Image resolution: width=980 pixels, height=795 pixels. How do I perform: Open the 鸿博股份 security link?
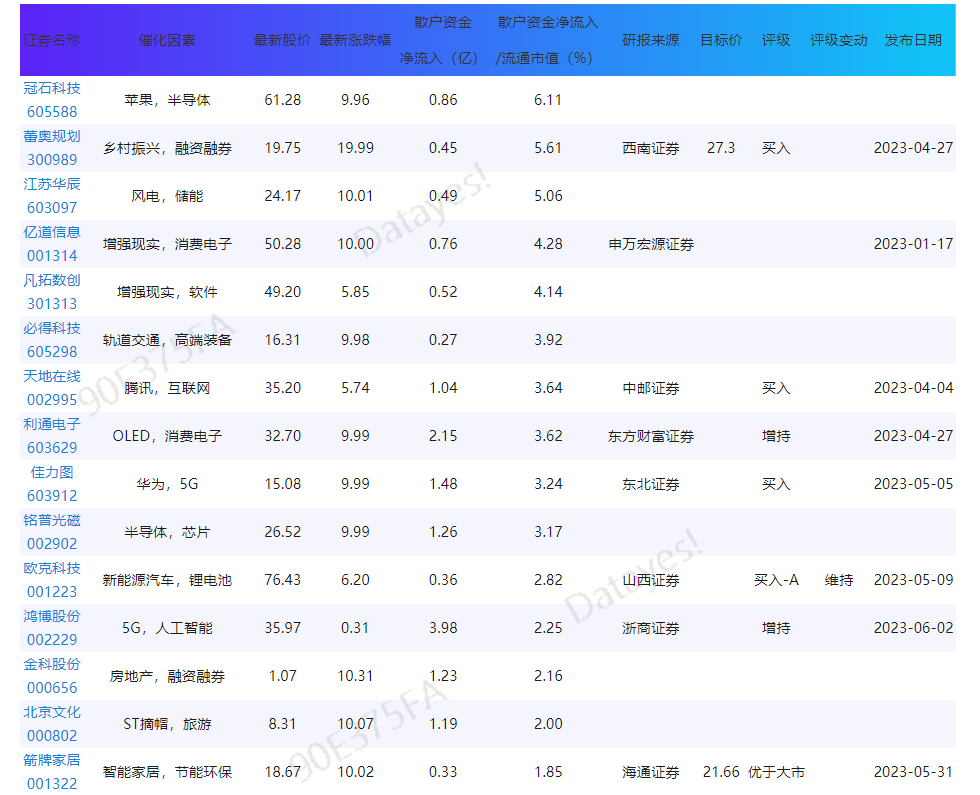[x=52, y=617]
